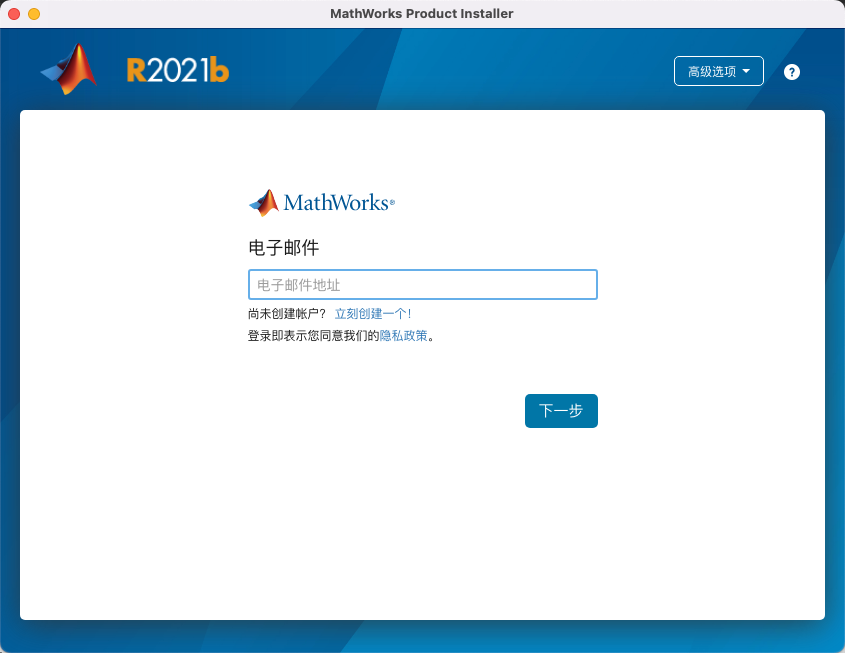Click the R2021b wordmark in the banner
Screen dimensions: 845x653
pyautogui.click(x=177, y=70)
